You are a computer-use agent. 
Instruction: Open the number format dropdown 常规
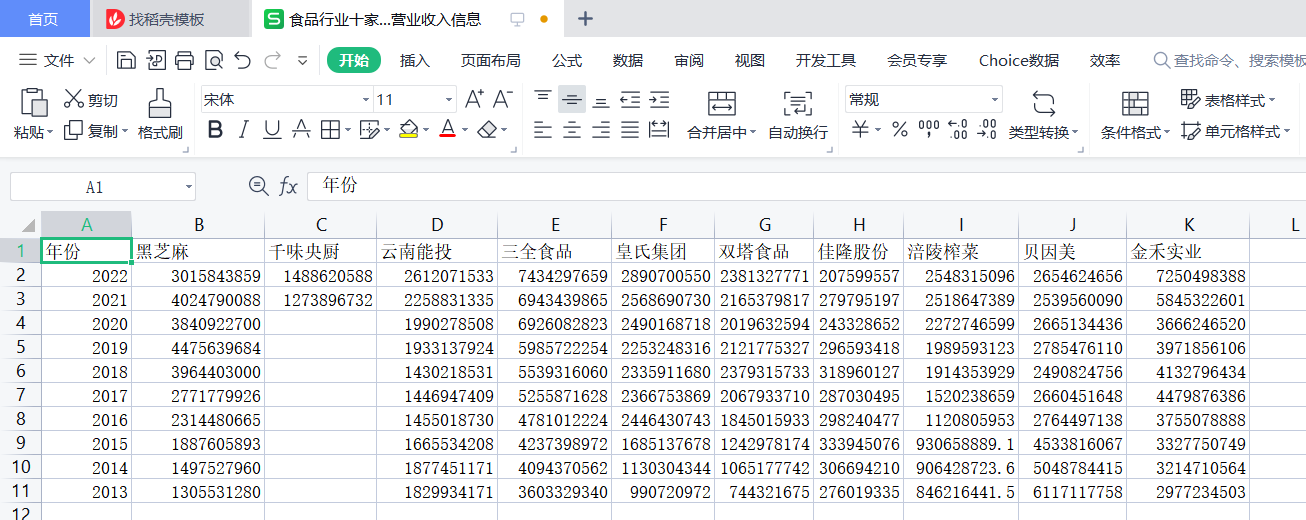995,100
